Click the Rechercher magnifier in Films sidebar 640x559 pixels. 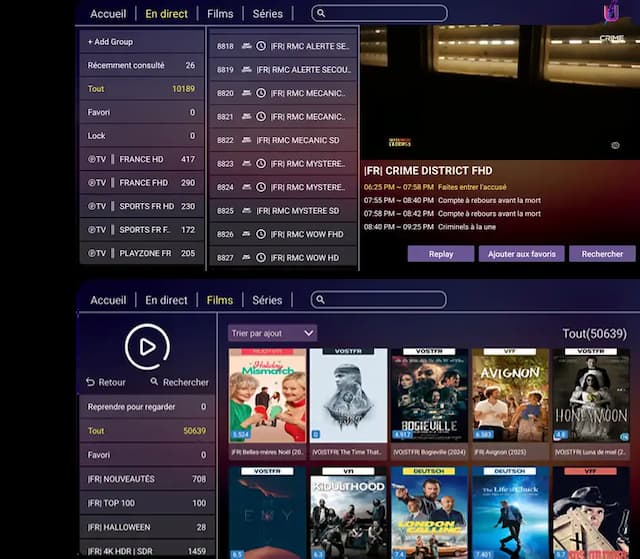[x=155, y=382]
